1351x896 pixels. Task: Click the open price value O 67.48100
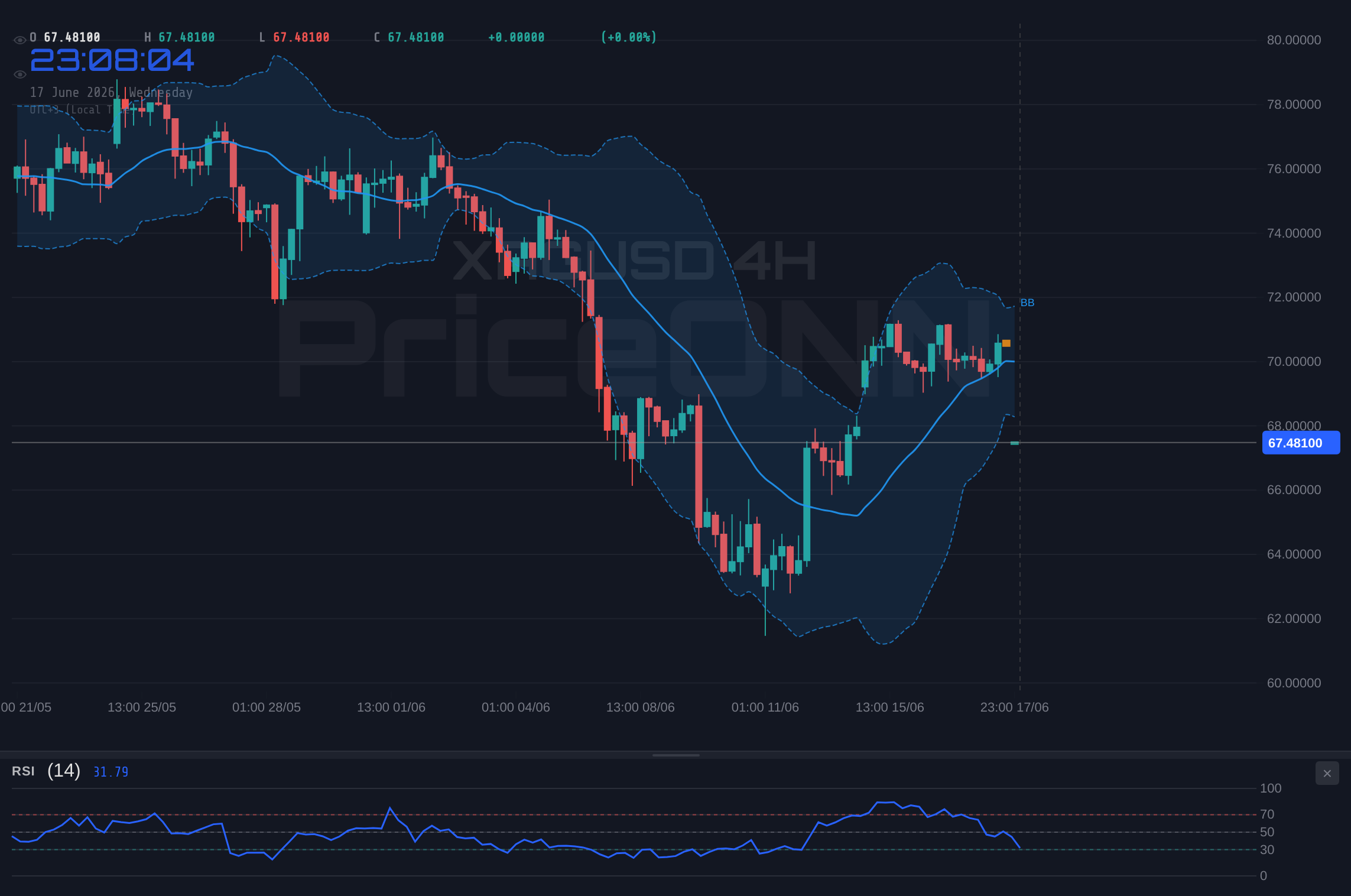click(65, 37)
